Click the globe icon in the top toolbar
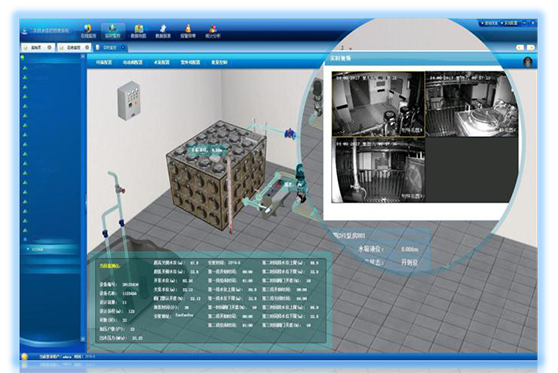The height and width of the screenshot is (373, 558). click(88, 31)
